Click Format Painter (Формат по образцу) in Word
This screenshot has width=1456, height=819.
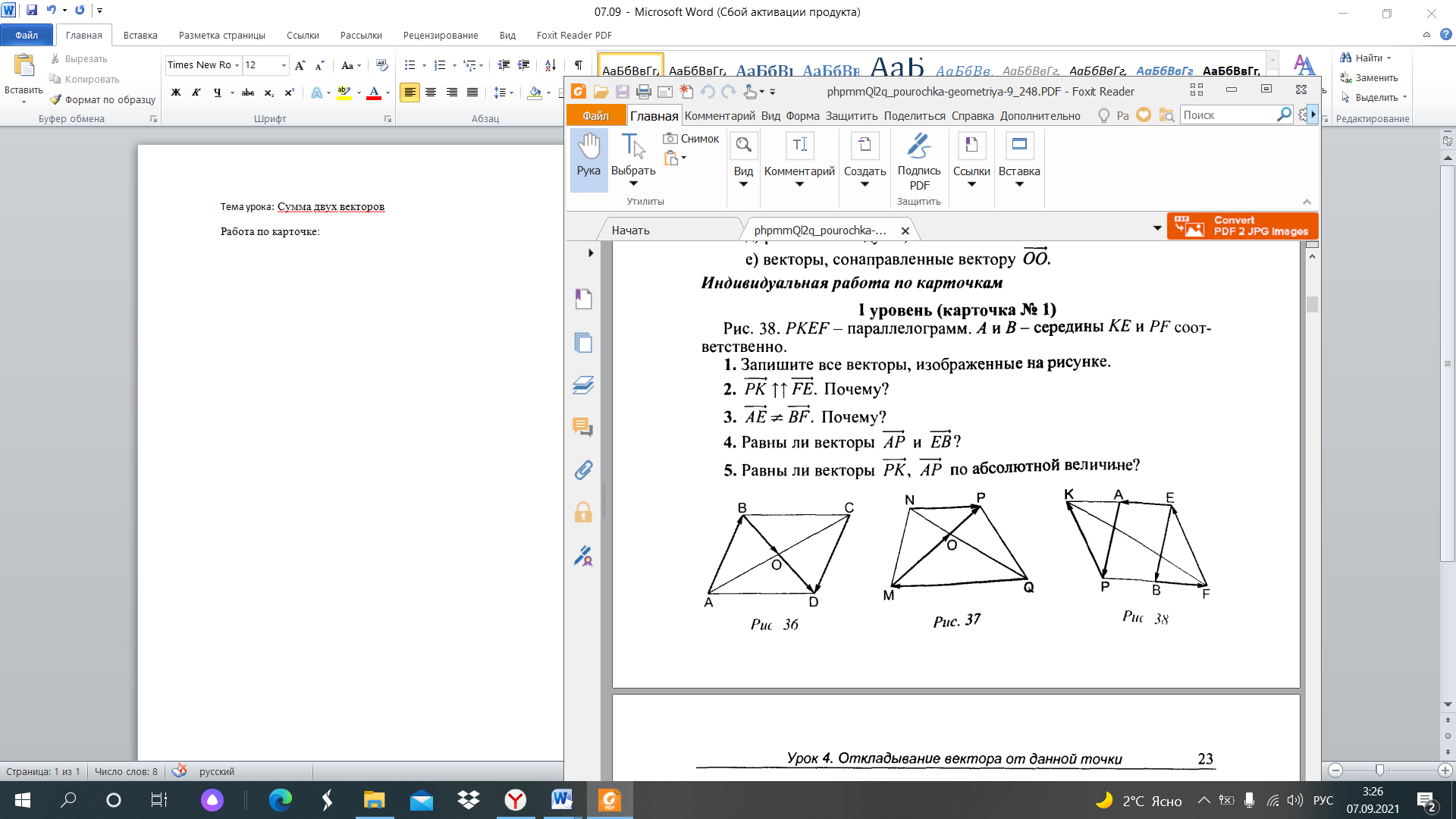tap(102, 99)
